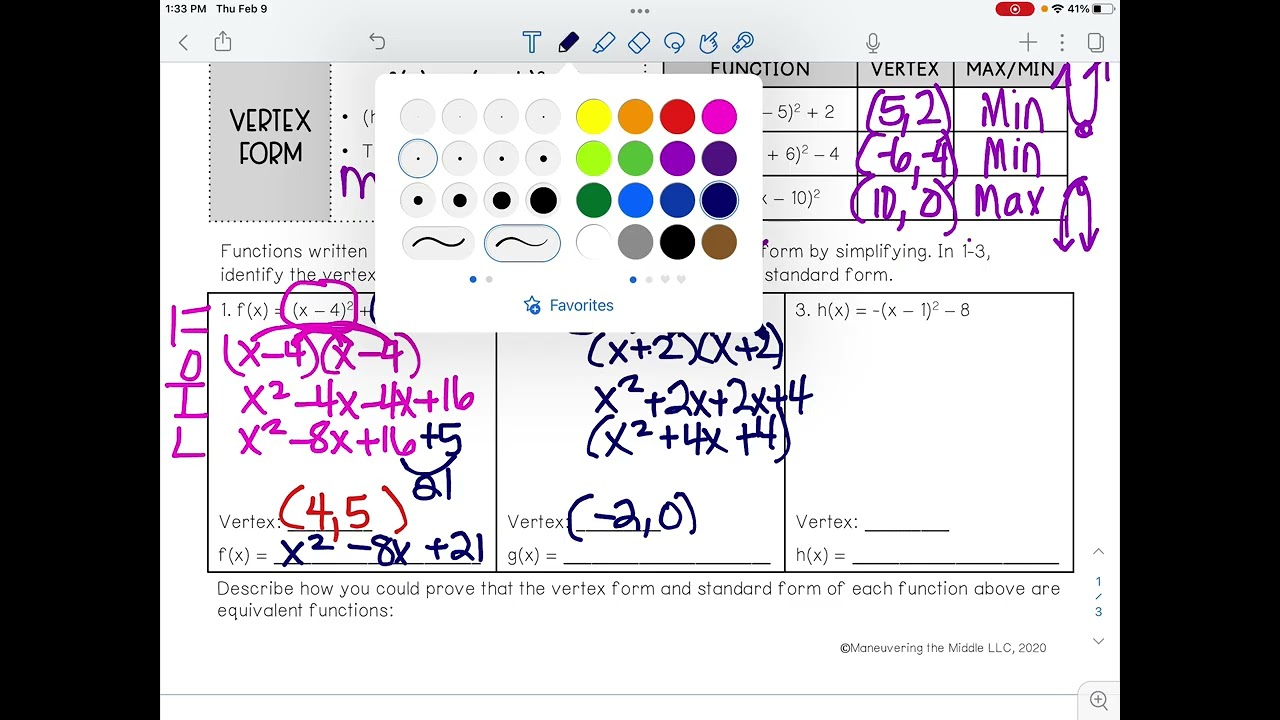1280x720 pixels.
Task: Open the zoom magnifier at bottom right
Action: (1099, 700)
